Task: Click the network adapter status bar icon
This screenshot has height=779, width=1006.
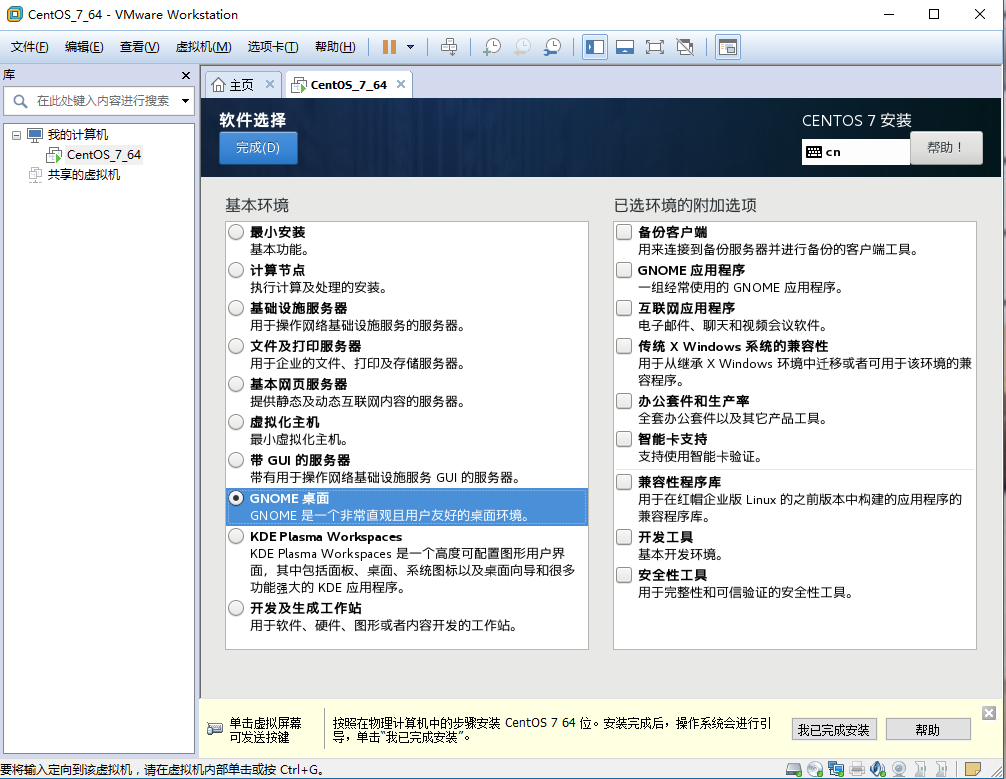Action: tap(836, 769)
